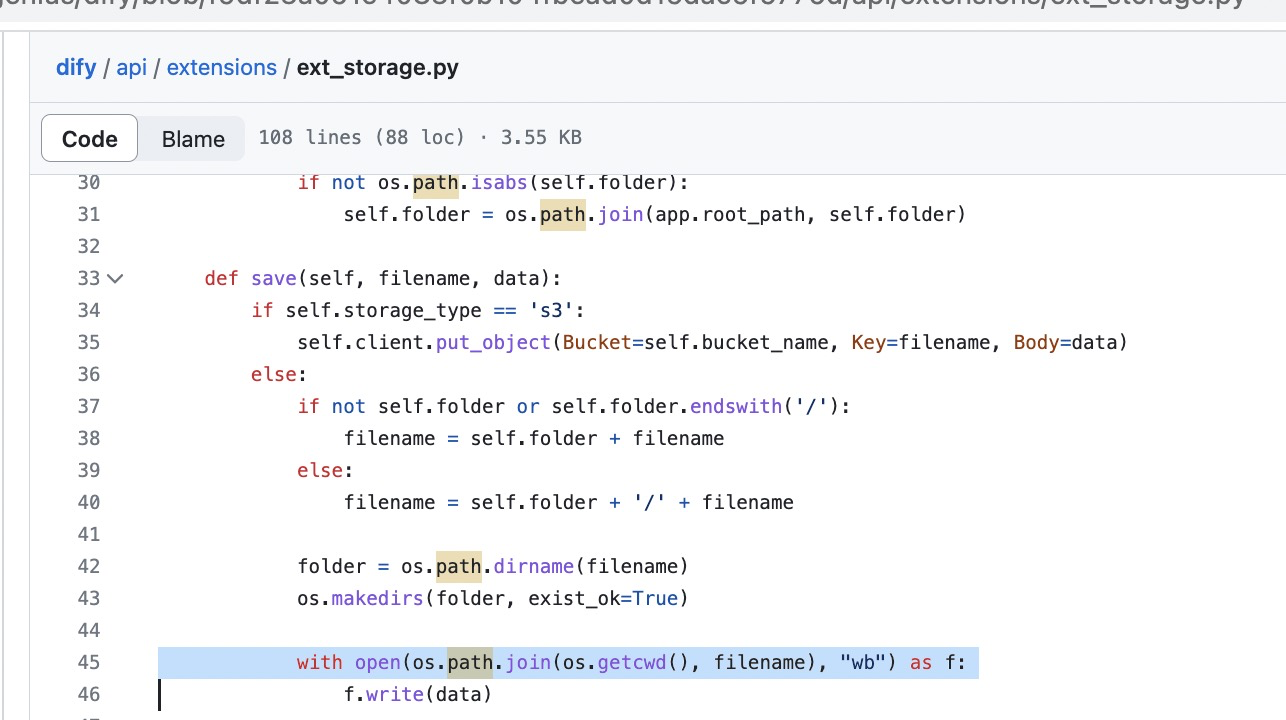Click the f.write statement on line 46

point(417,694)
